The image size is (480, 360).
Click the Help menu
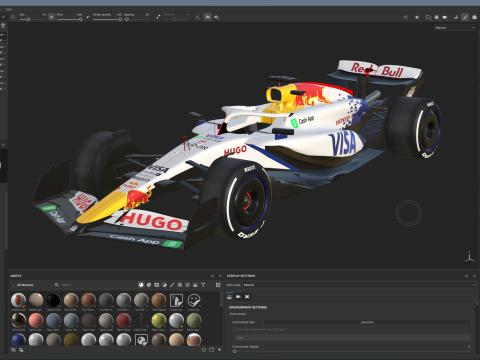(x=9, y=9)
